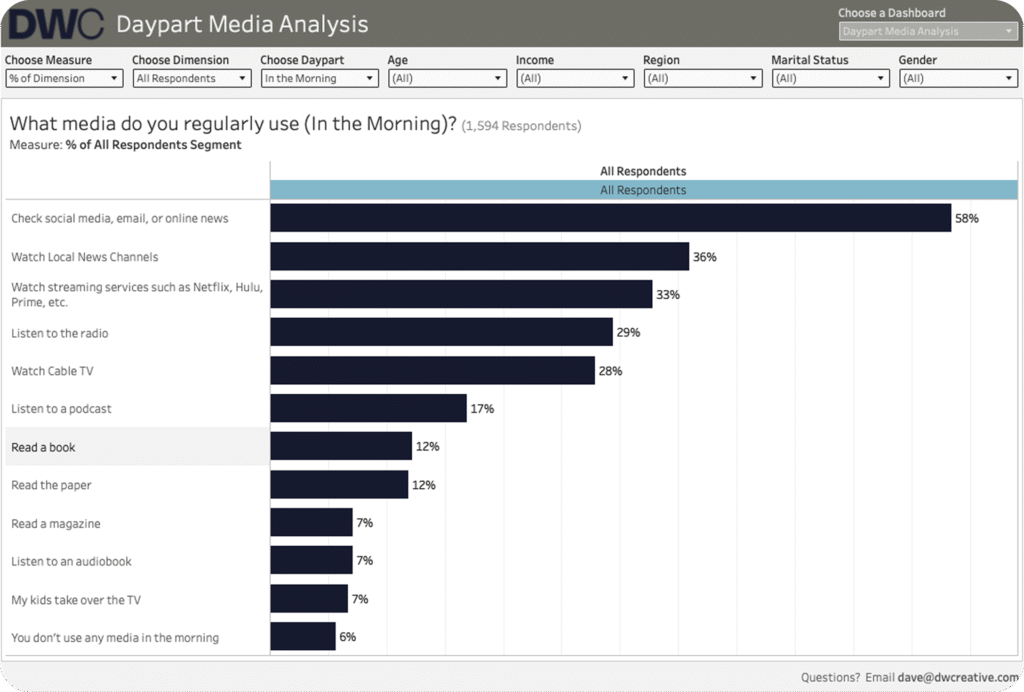Expand the Marital Status filter dropdown
1024x692 pixels.
click(831, 78)
